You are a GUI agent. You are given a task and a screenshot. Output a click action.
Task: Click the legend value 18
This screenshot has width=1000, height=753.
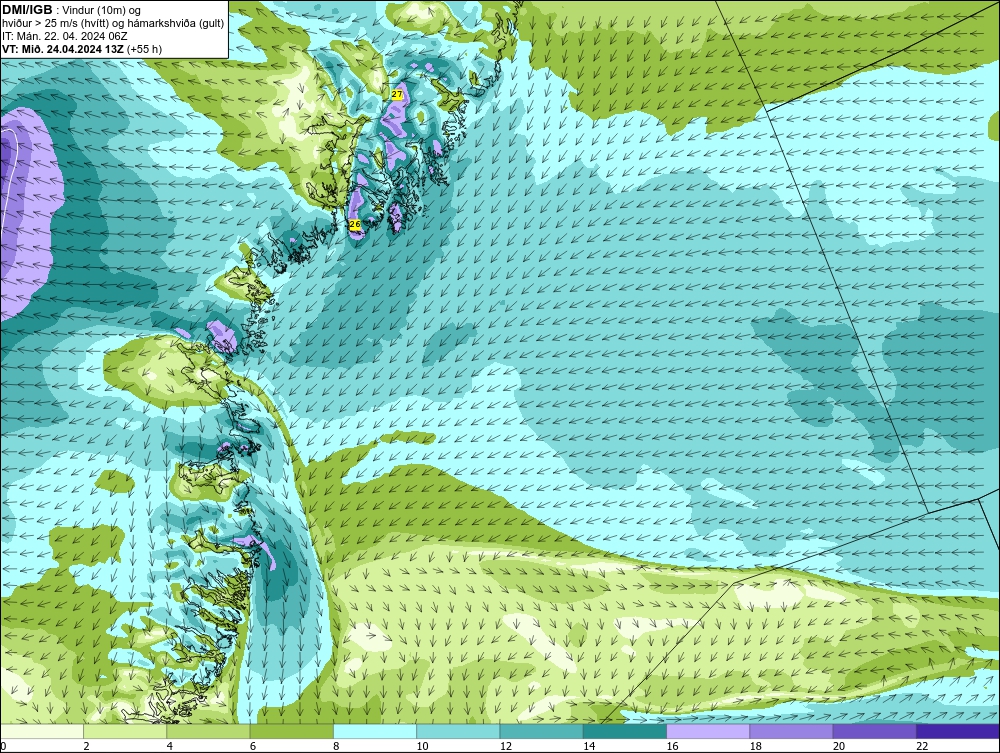tap(756, 746)
